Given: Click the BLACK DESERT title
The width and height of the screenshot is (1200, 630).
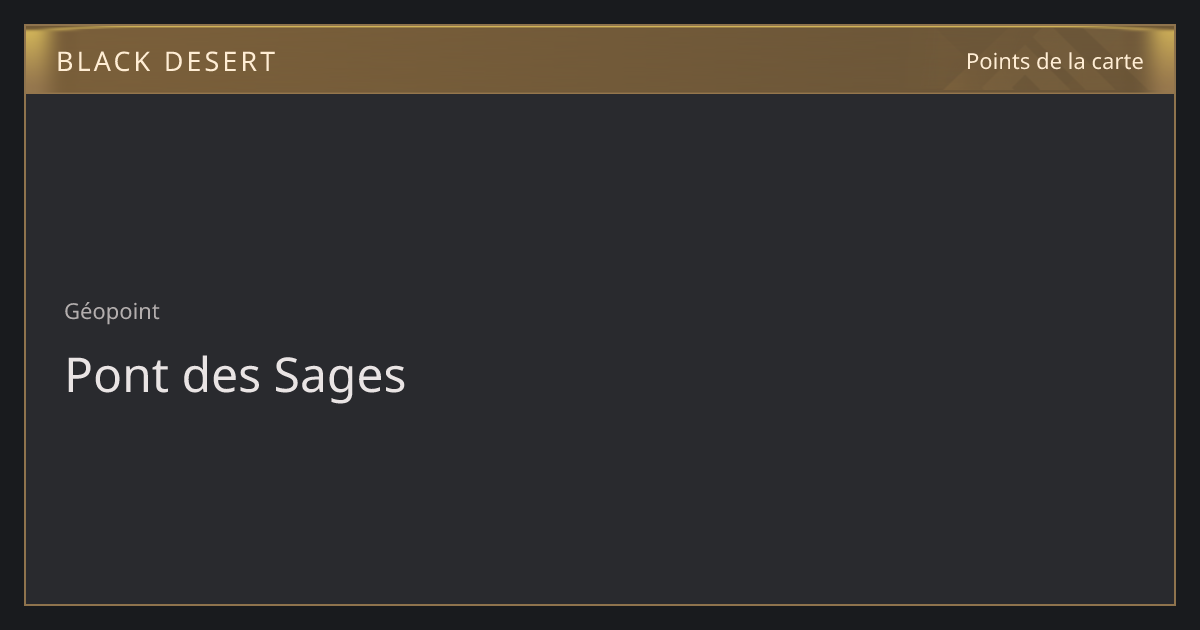Looking at the screenshot, I should click(x=166, y=62).
